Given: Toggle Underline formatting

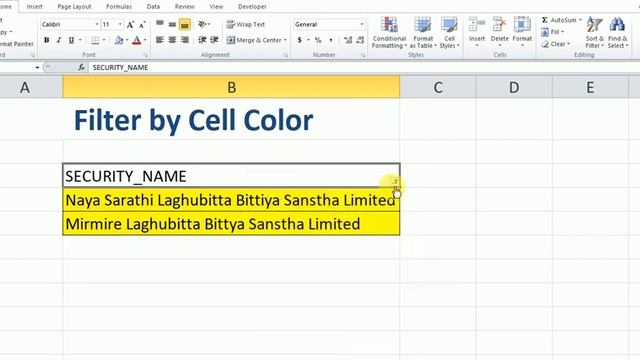Looking at the screenshot, I should [x=71, y=40].
